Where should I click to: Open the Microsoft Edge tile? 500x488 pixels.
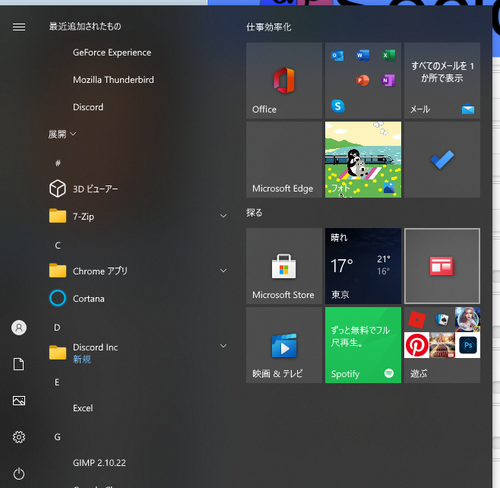click(284, 159)
